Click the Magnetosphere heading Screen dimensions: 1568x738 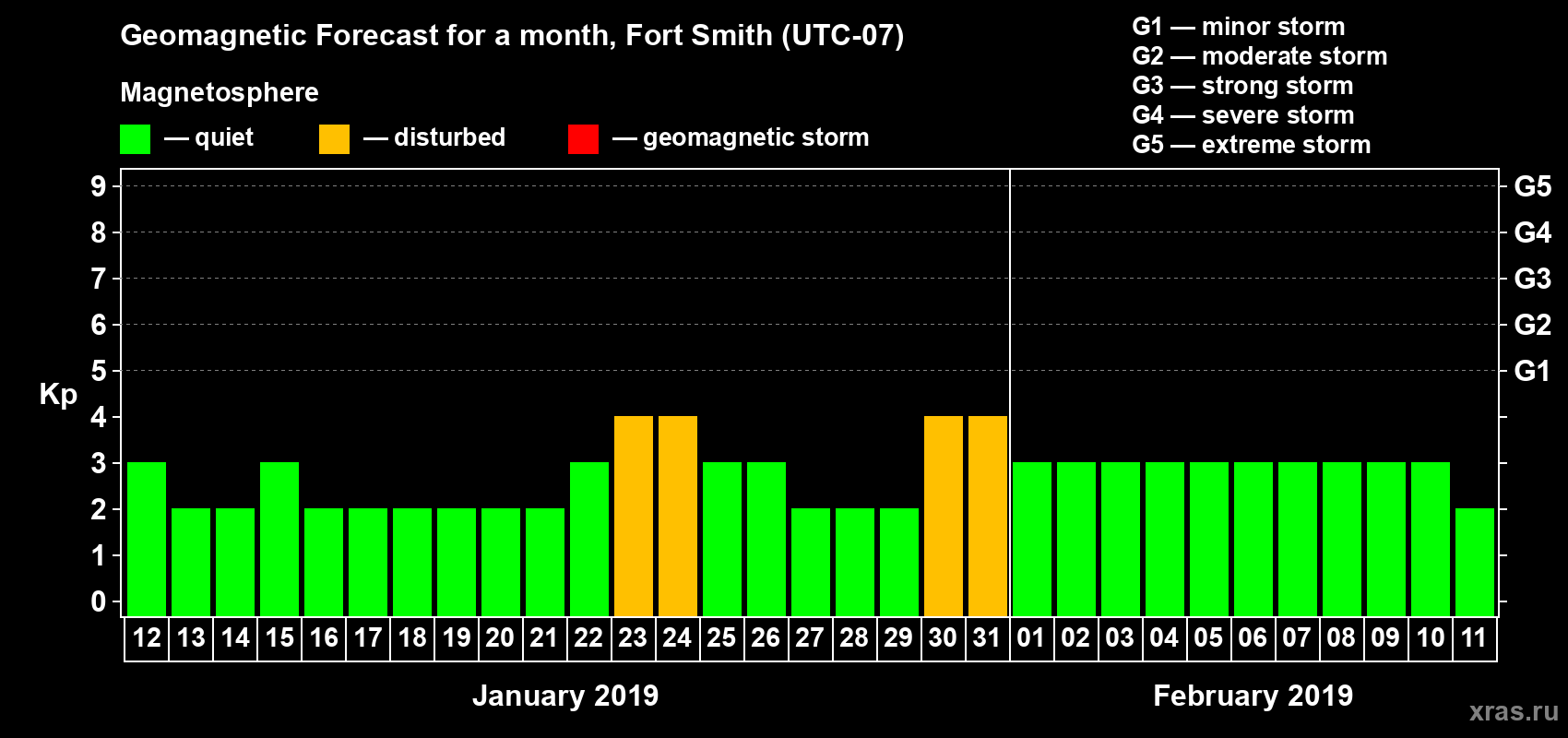(x=220, y=92)
